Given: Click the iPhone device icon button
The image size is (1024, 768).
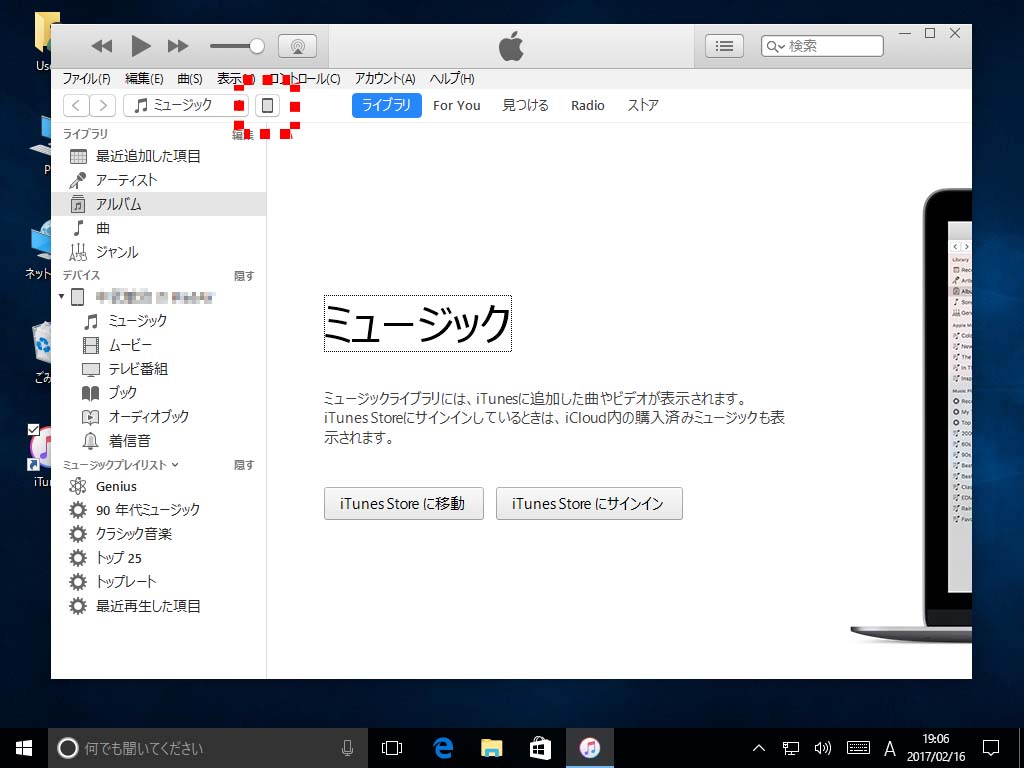Looking at the screenshot, I should (x=267, y=105).
